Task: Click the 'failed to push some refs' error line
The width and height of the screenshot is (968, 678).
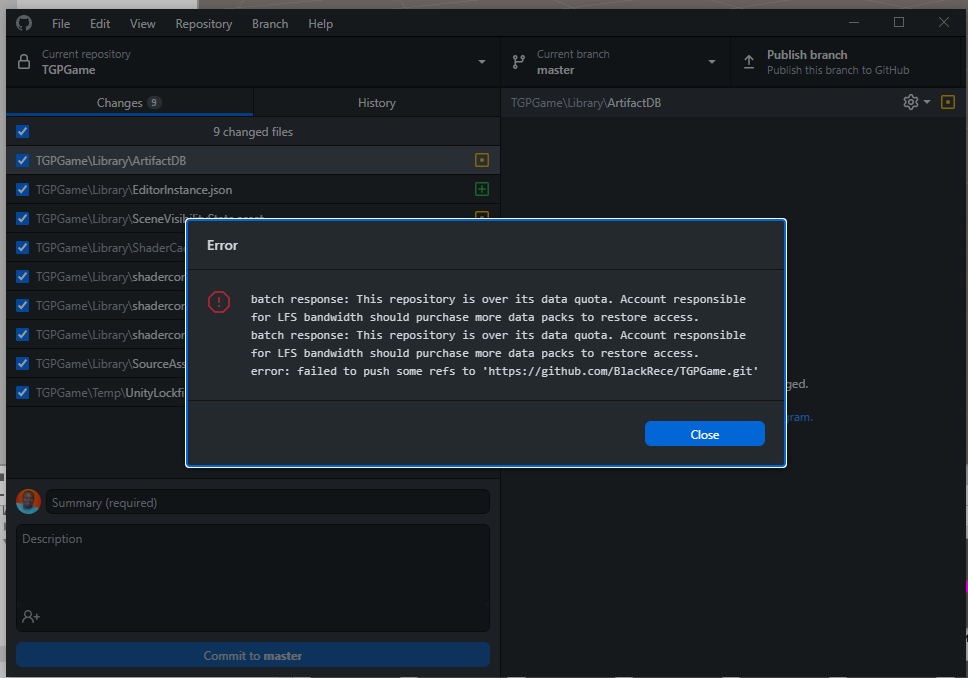Action: (x=504, y=371)
